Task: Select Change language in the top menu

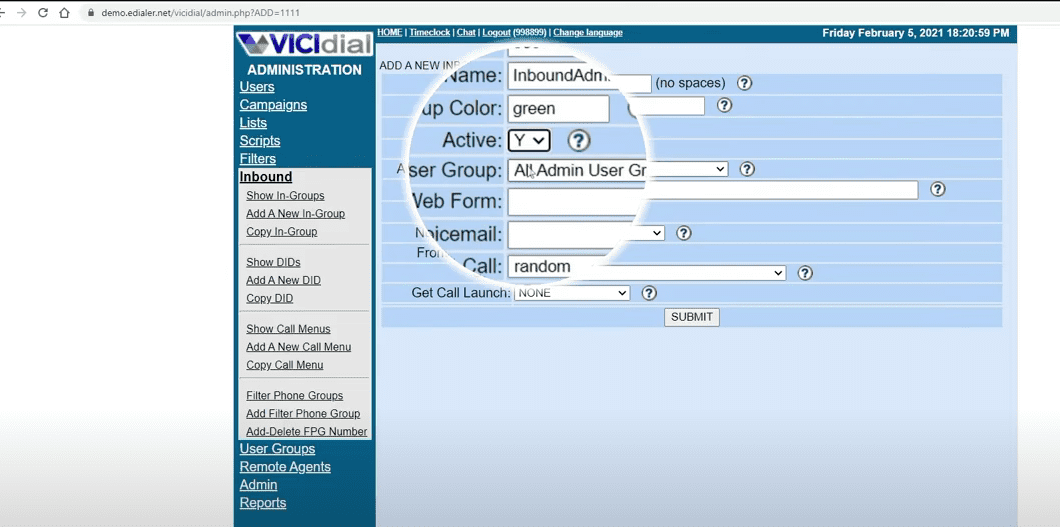Action: (587, 33)
